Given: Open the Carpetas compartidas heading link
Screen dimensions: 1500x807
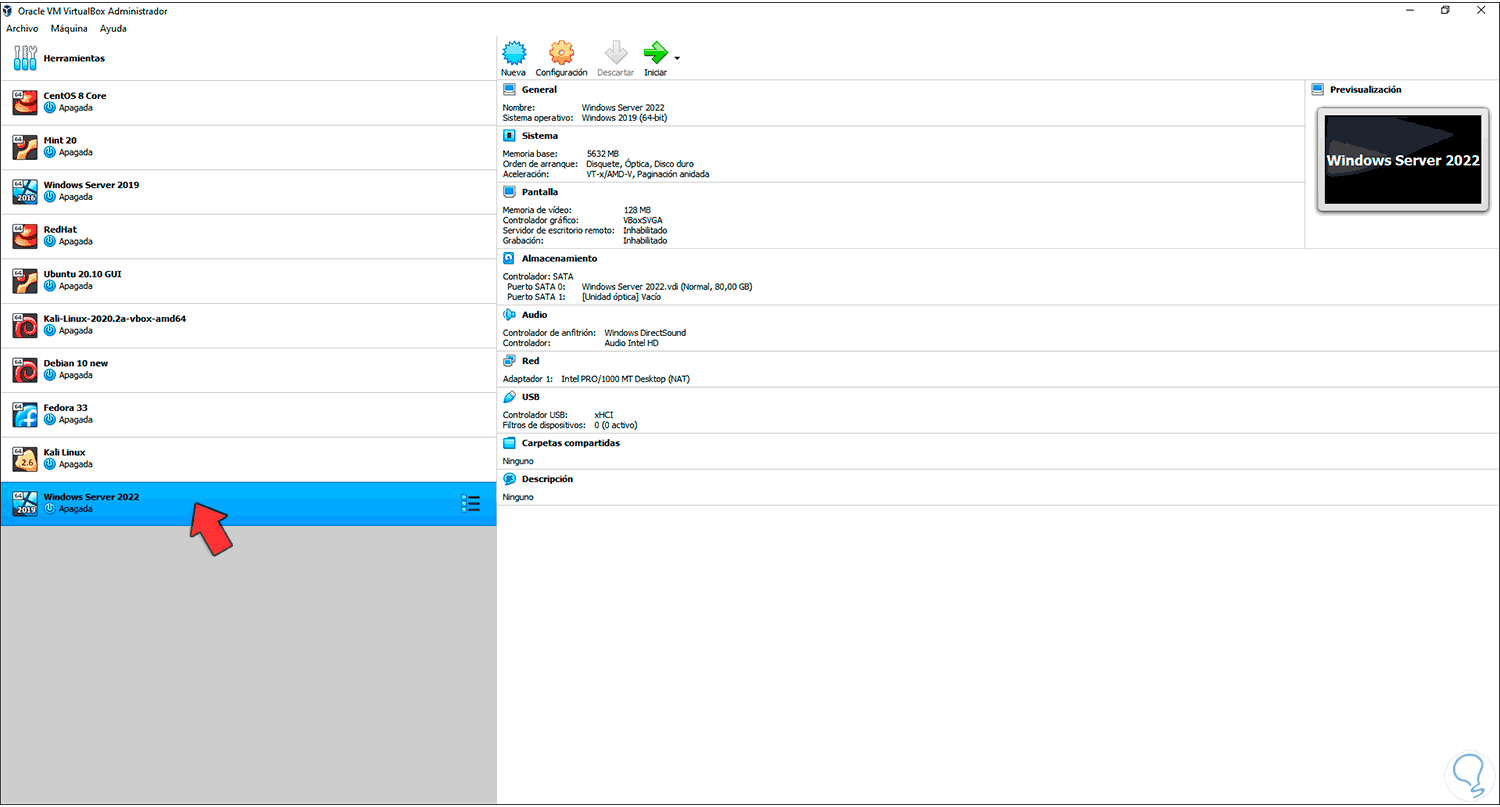Looking at the screenshot, I should pos(571,443).
